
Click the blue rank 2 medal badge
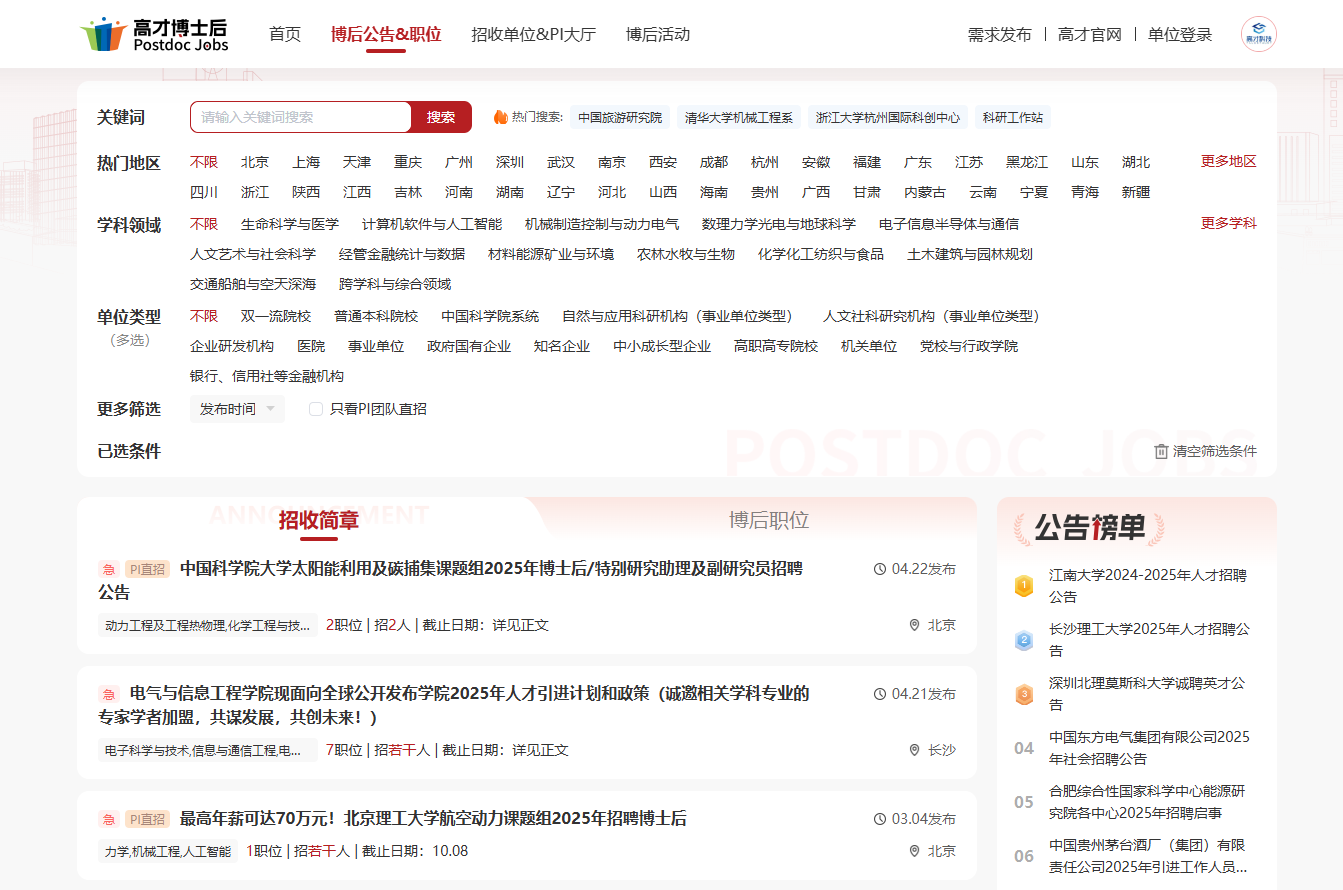pos(1024,640)
